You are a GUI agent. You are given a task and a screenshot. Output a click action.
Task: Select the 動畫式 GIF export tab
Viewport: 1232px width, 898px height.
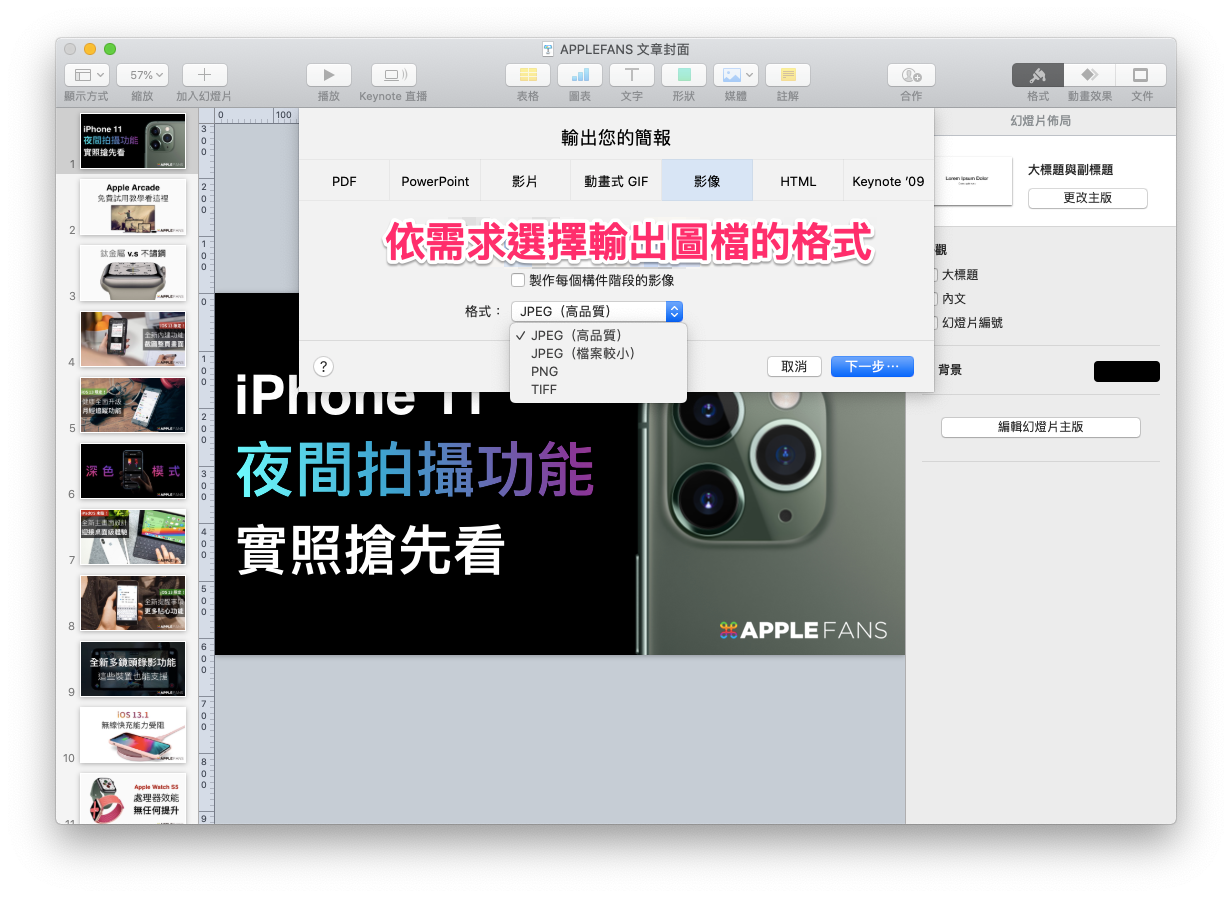point(616,181)
